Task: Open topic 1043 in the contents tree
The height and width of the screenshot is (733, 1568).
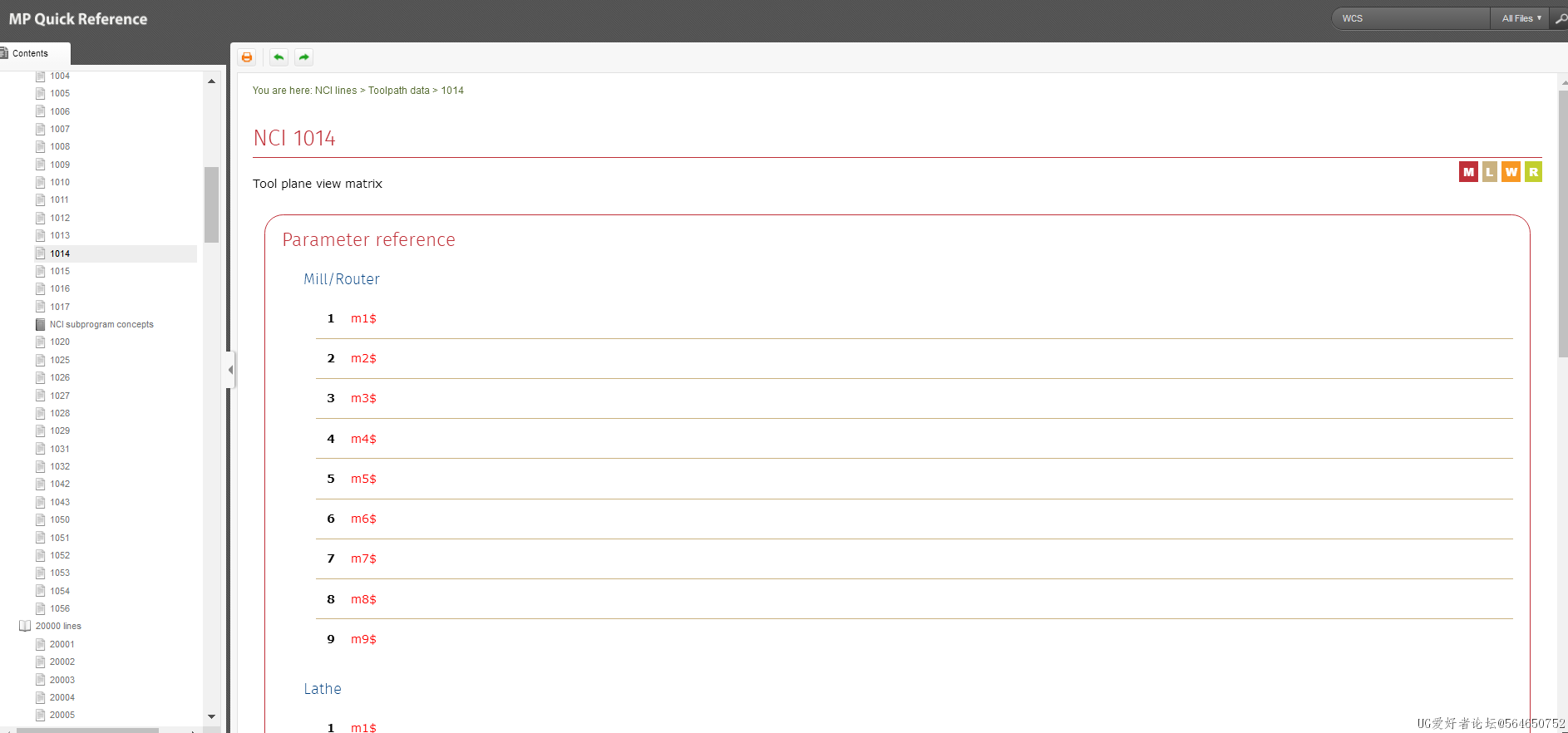Action: 60,502
